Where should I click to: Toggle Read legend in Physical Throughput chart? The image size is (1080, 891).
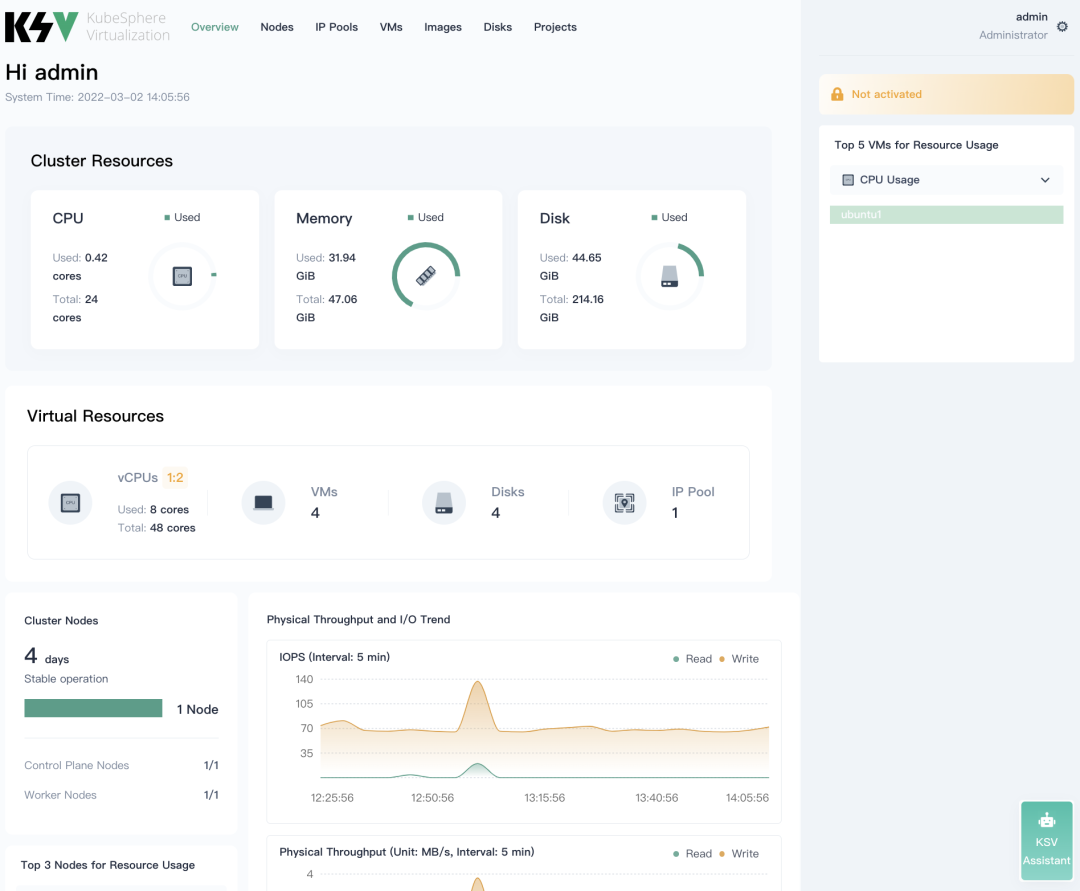[692, 854]
